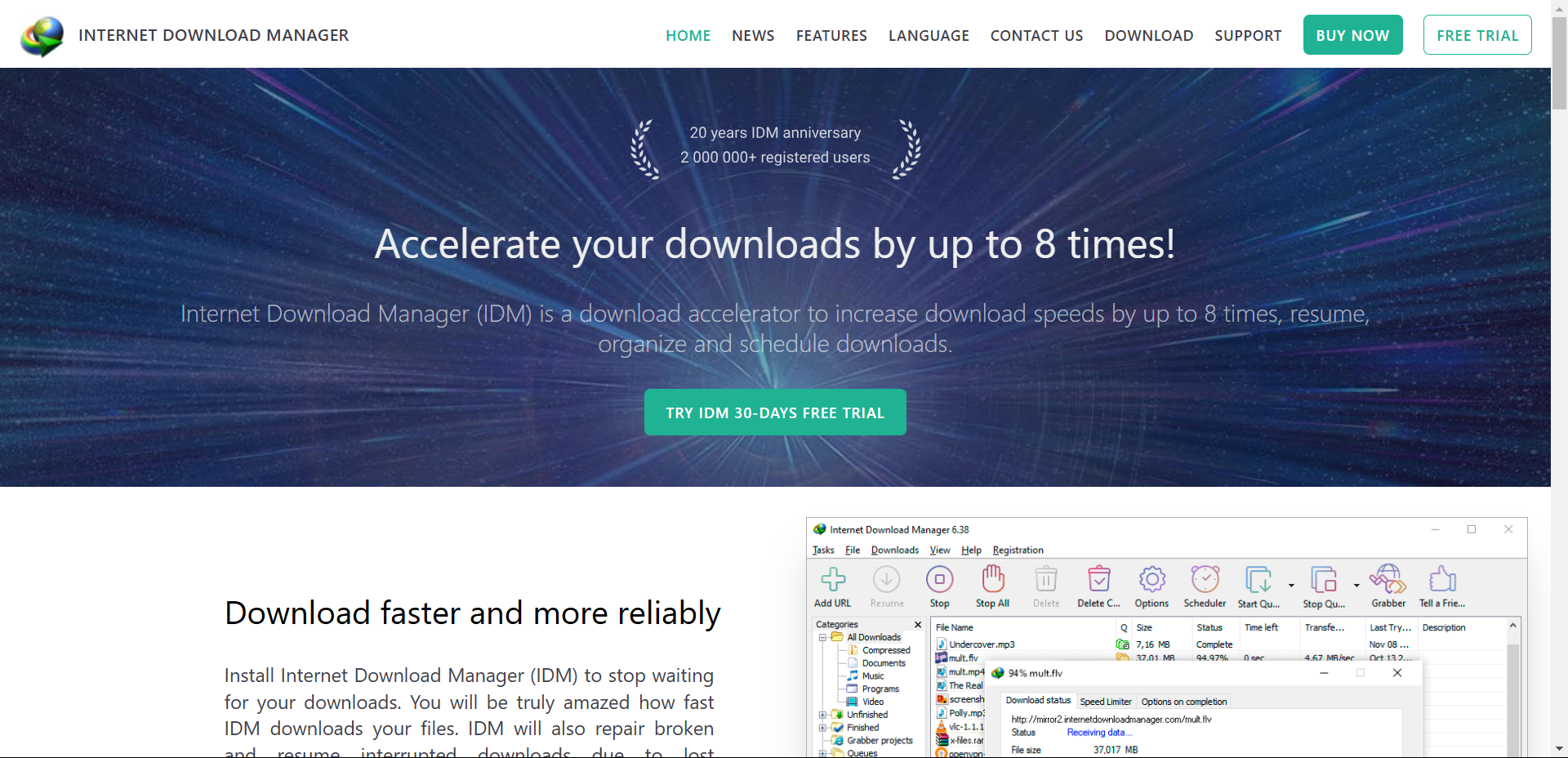Click the page scrollbar down arrow
This screenshot has height=758, width=1568.
[x=1559, y=748]
